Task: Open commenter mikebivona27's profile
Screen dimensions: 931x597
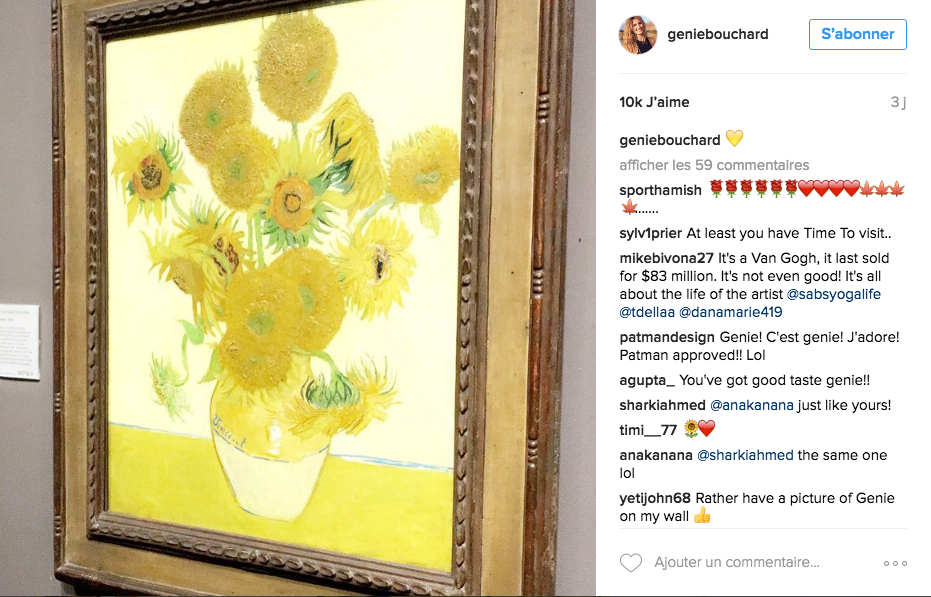Action: 666,258
